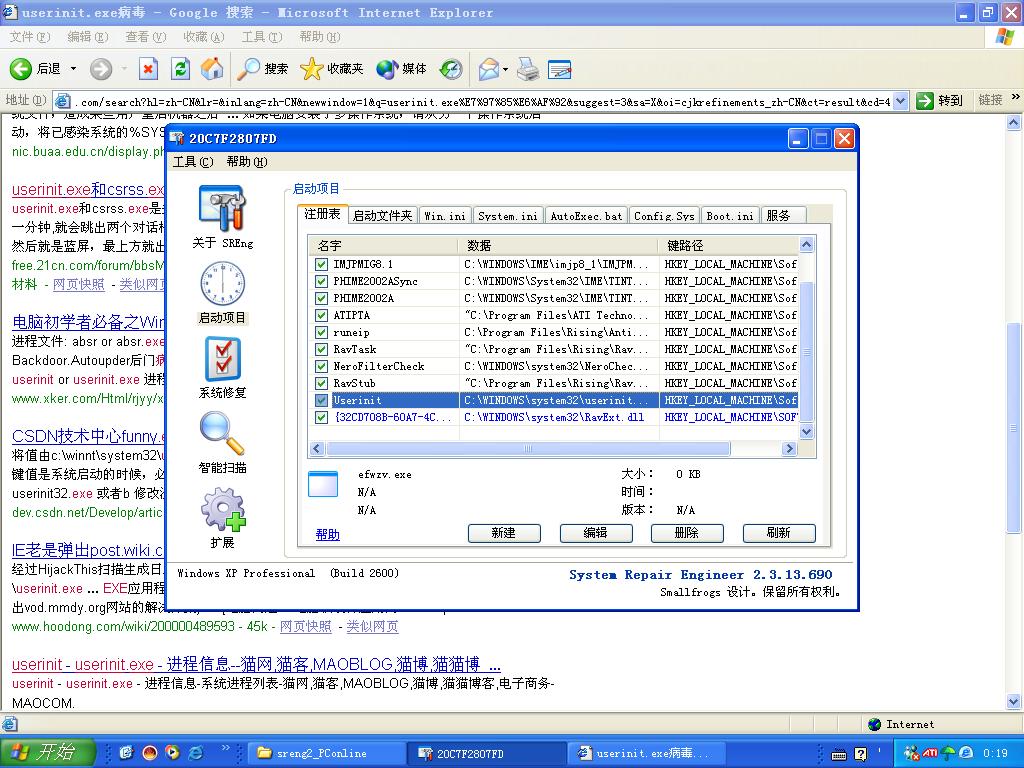Uncheck the RavTask startup entry
Screen dimensions: 1024x768
pyautogui.click(x=321, y=349)
